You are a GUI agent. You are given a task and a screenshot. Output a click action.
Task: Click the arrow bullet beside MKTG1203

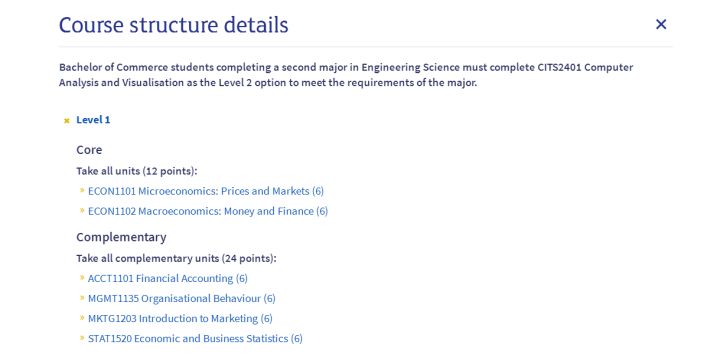(x=82, y=317)
